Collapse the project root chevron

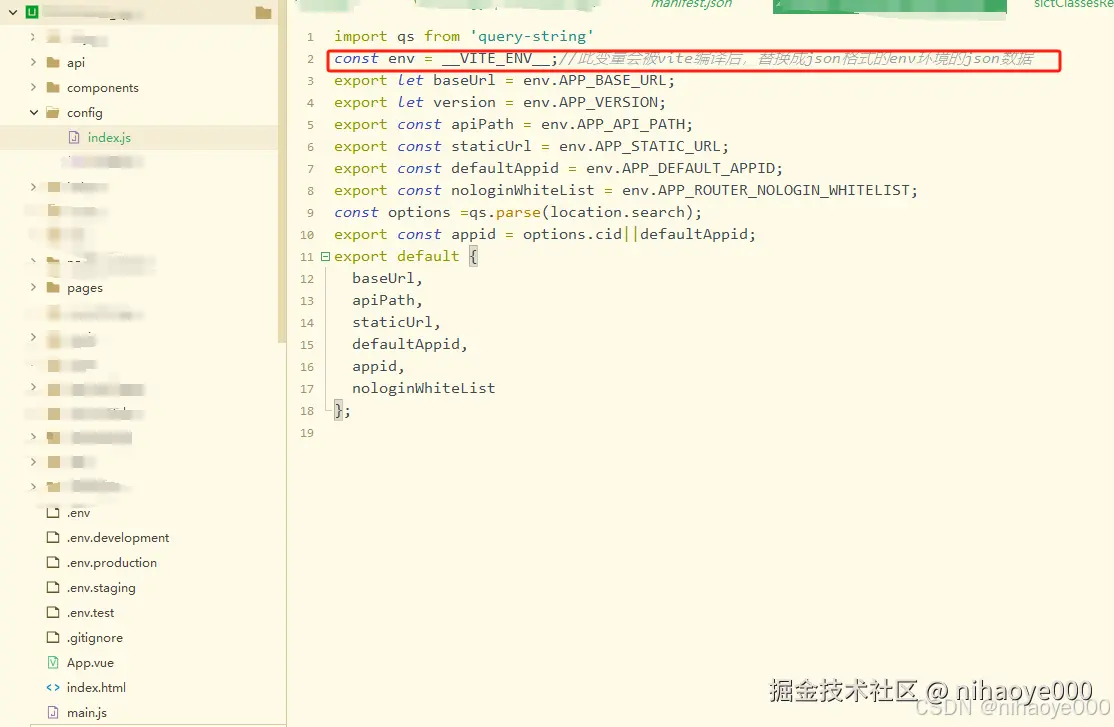click(13, 12)
